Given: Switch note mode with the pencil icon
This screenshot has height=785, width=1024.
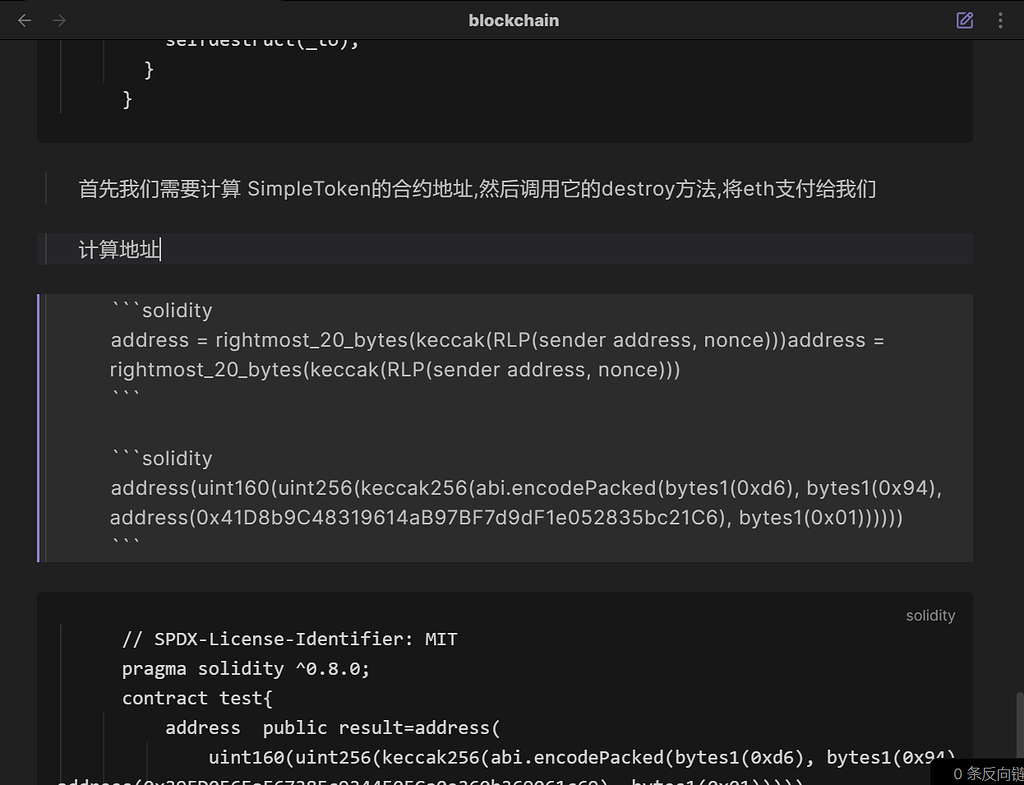Looking at the screenshot, I should (x=965, y=20).
